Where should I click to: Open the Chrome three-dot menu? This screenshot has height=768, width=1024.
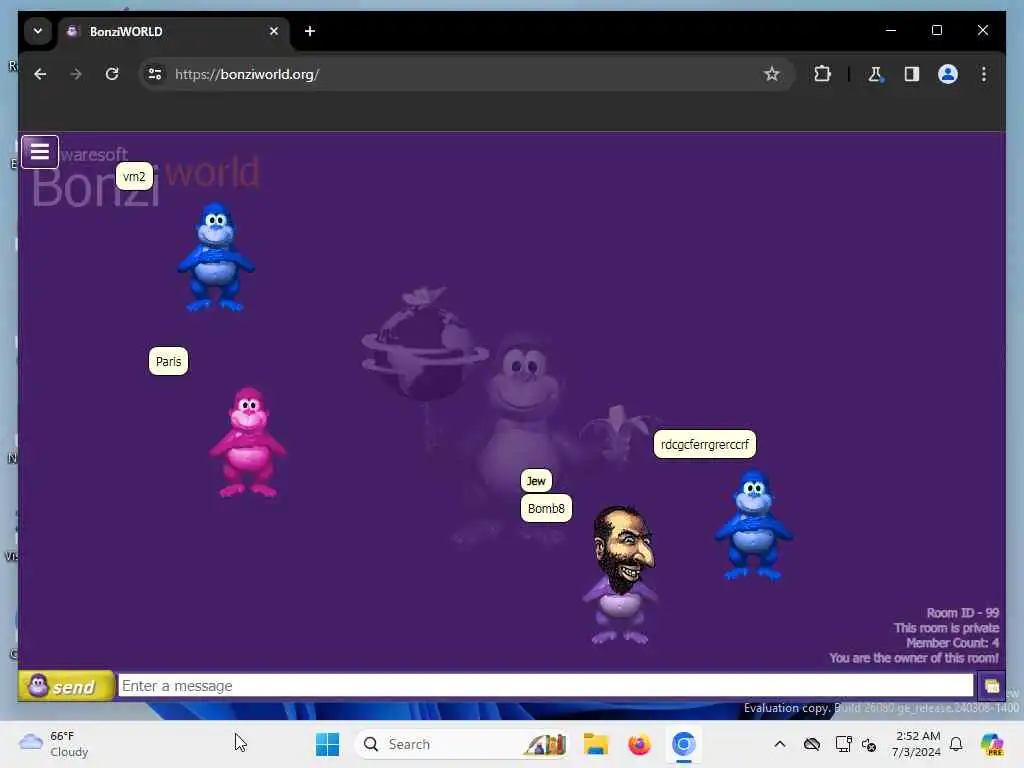click(x=984, y=74)
